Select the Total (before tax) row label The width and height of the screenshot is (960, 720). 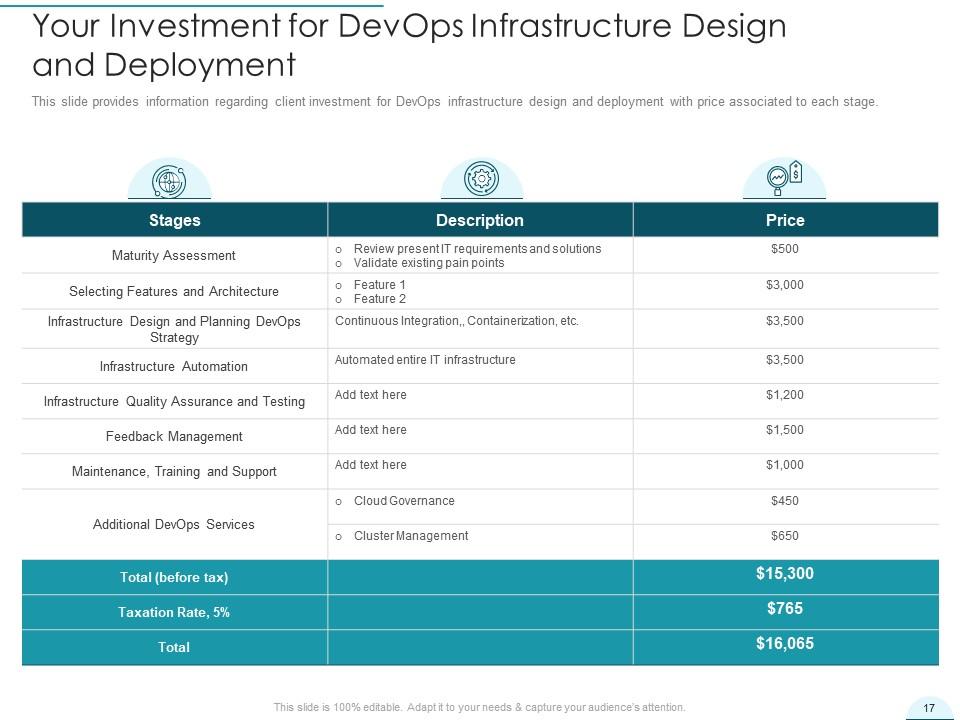(174, 577)
